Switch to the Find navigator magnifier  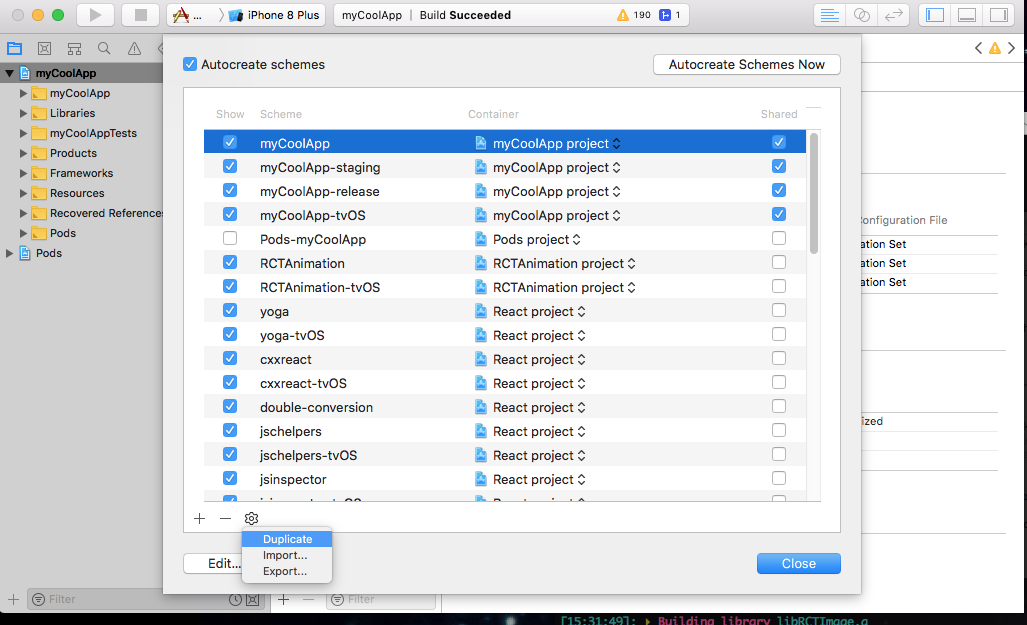click(104, 48)
